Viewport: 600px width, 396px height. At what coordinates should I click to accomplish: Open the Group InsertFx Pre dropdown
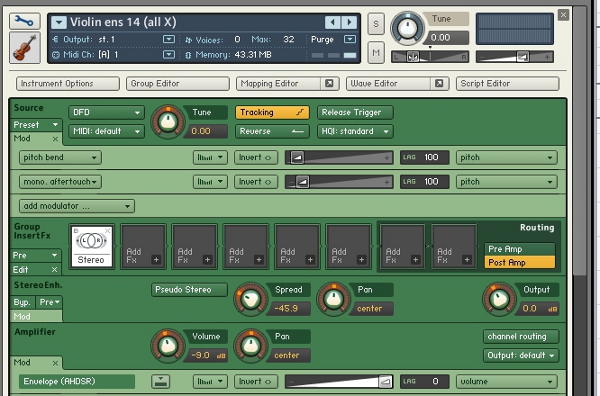pyautogui.click(x=36, y=255)
